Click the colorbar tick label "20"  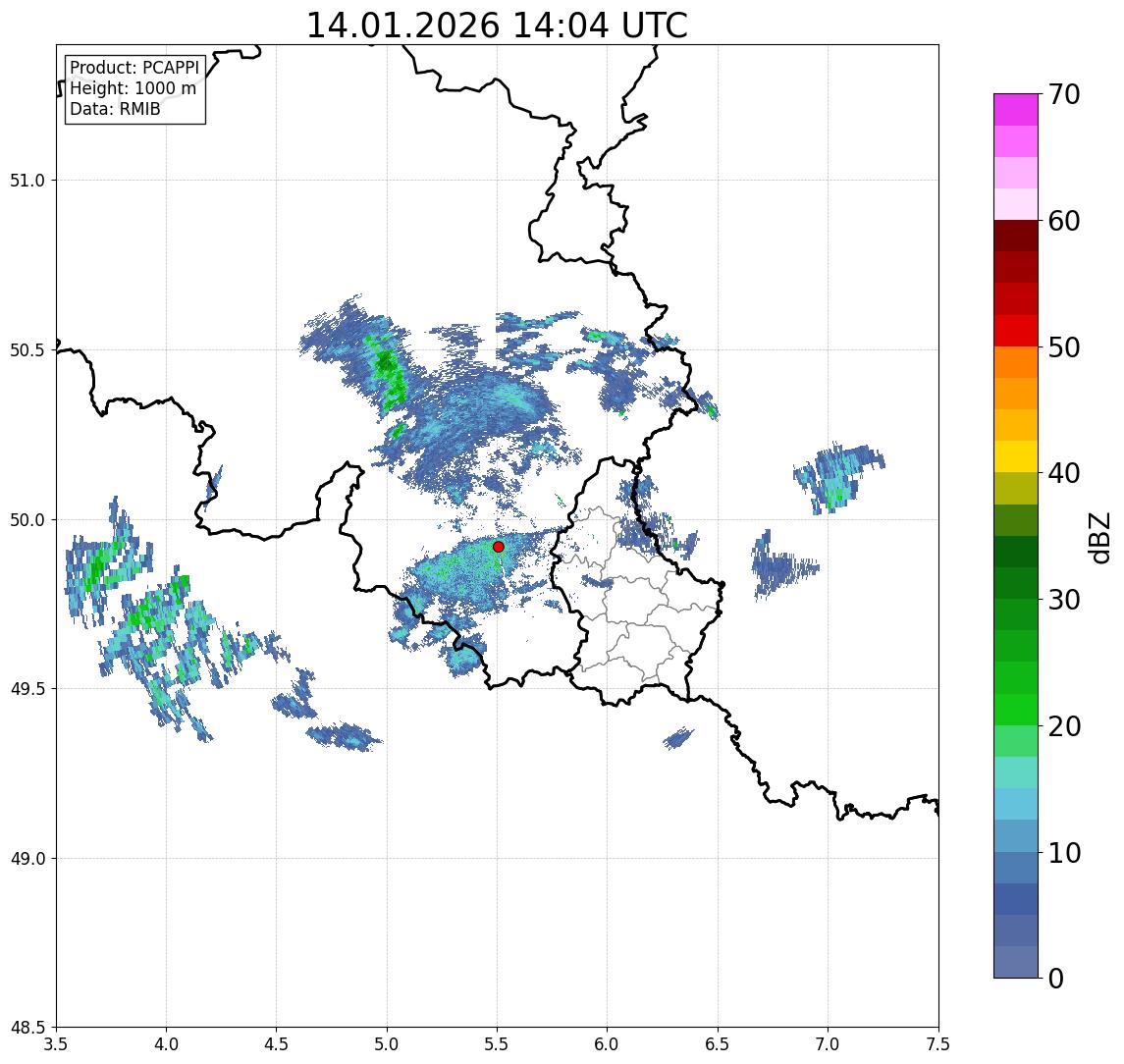click(1064, 726)
